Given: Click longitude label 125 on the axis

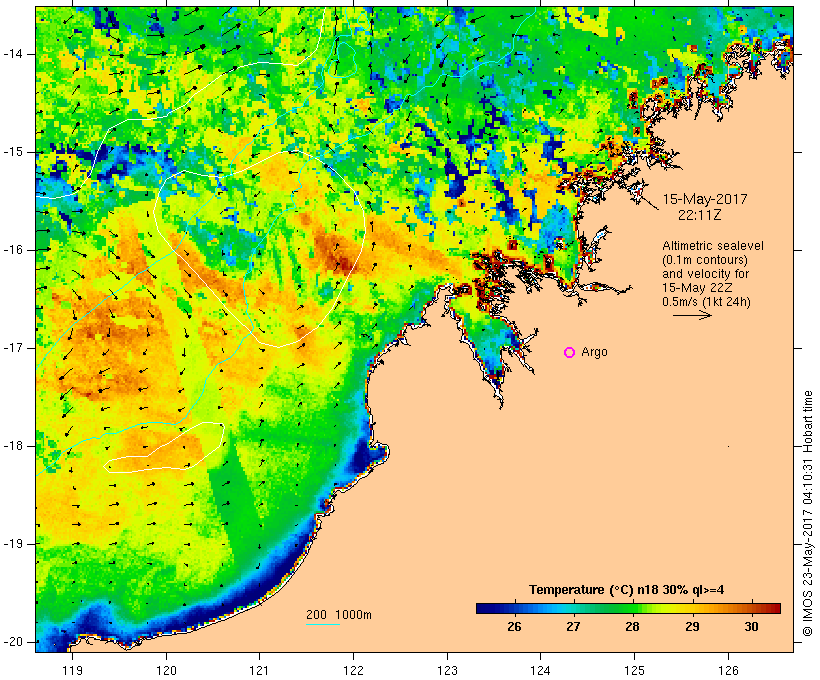Looking at the screenshot, I should coord(634,670).
